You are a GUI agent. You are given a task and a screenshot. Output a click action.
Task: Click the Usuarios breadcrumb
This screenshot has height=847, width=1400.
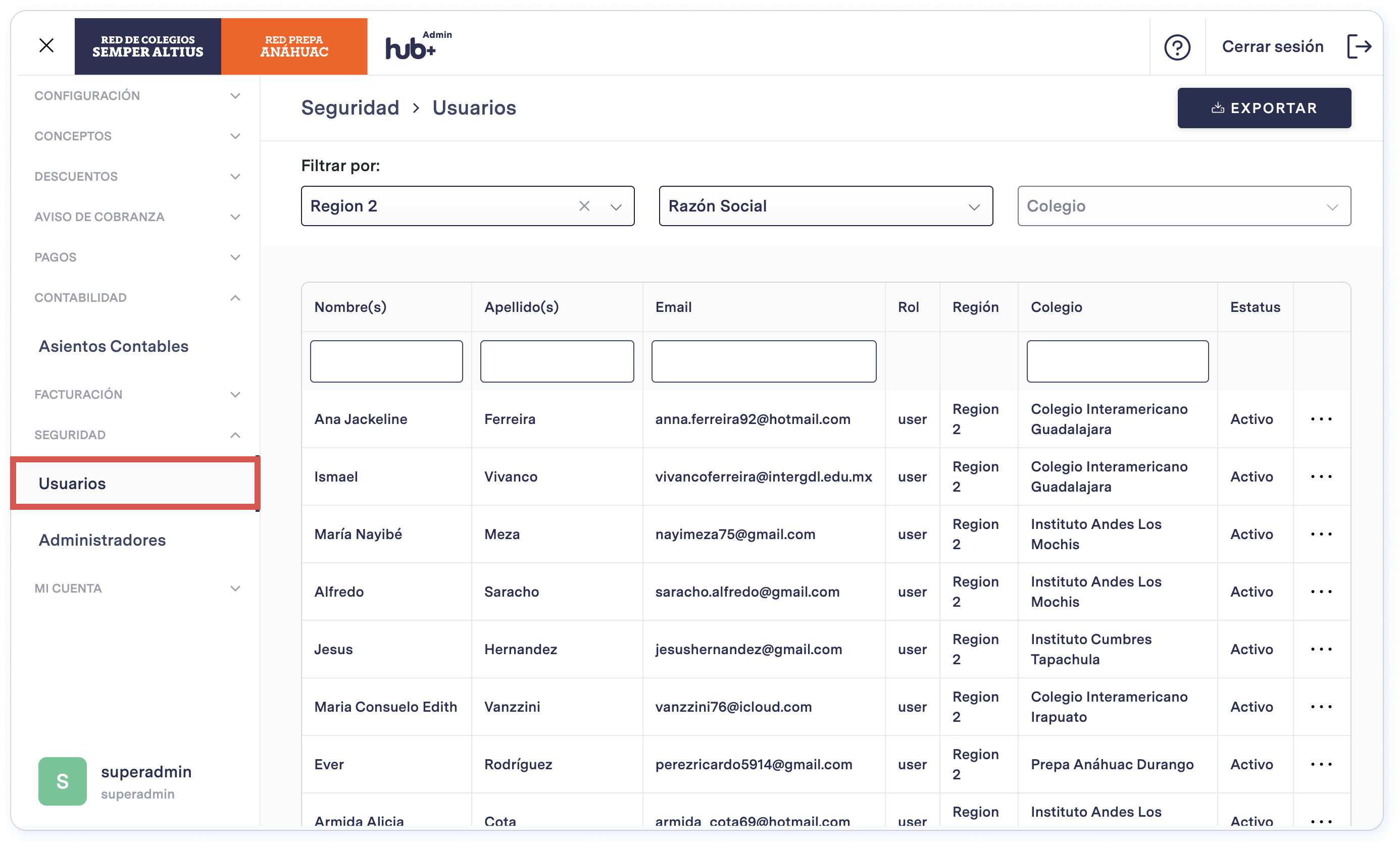pos(474,108)
